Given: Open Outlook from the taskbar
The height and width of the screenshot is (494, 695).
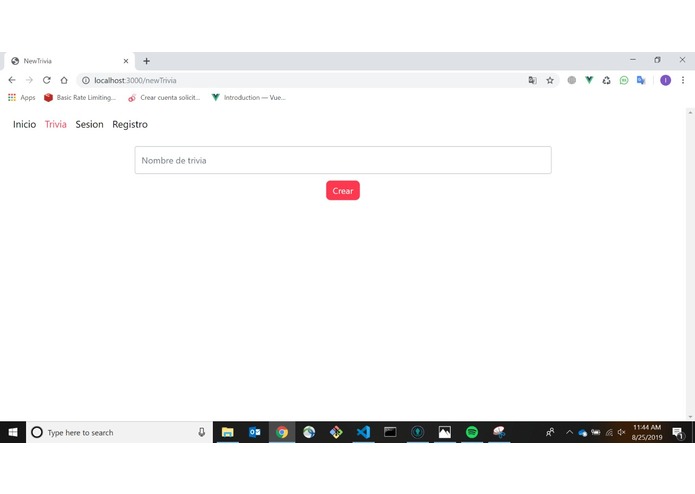Looking at the screenshot, I should coord(255,432).
